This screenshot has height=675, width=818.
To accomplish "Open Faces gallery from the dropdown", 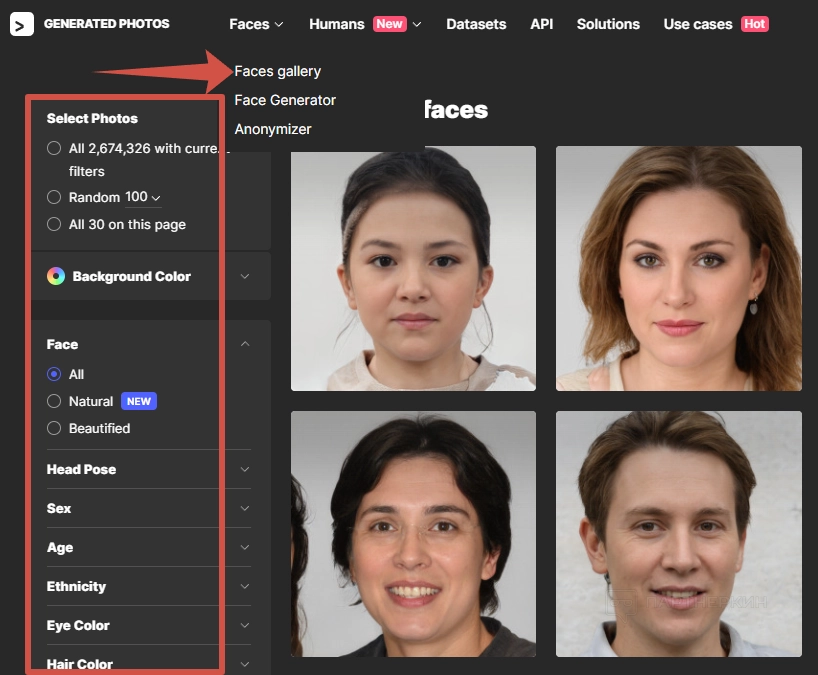I will (x=278, y=71).
